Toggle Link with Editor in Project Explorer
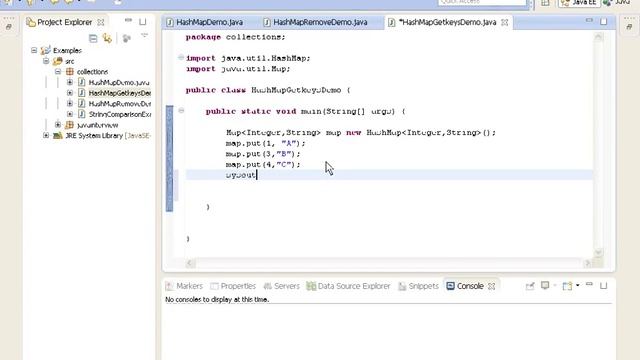 click(107, 38)
